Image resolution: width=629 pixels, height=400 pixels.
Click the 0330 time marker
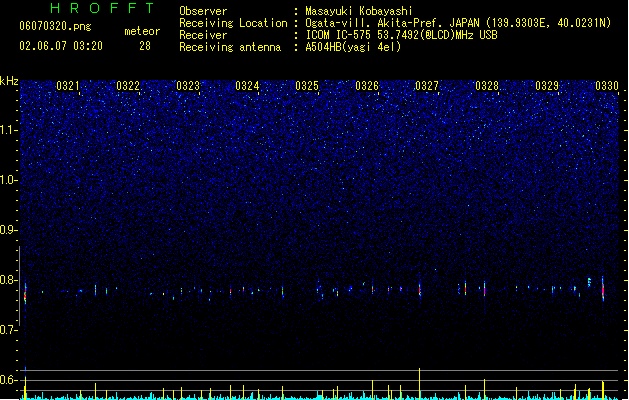point(607,86)
